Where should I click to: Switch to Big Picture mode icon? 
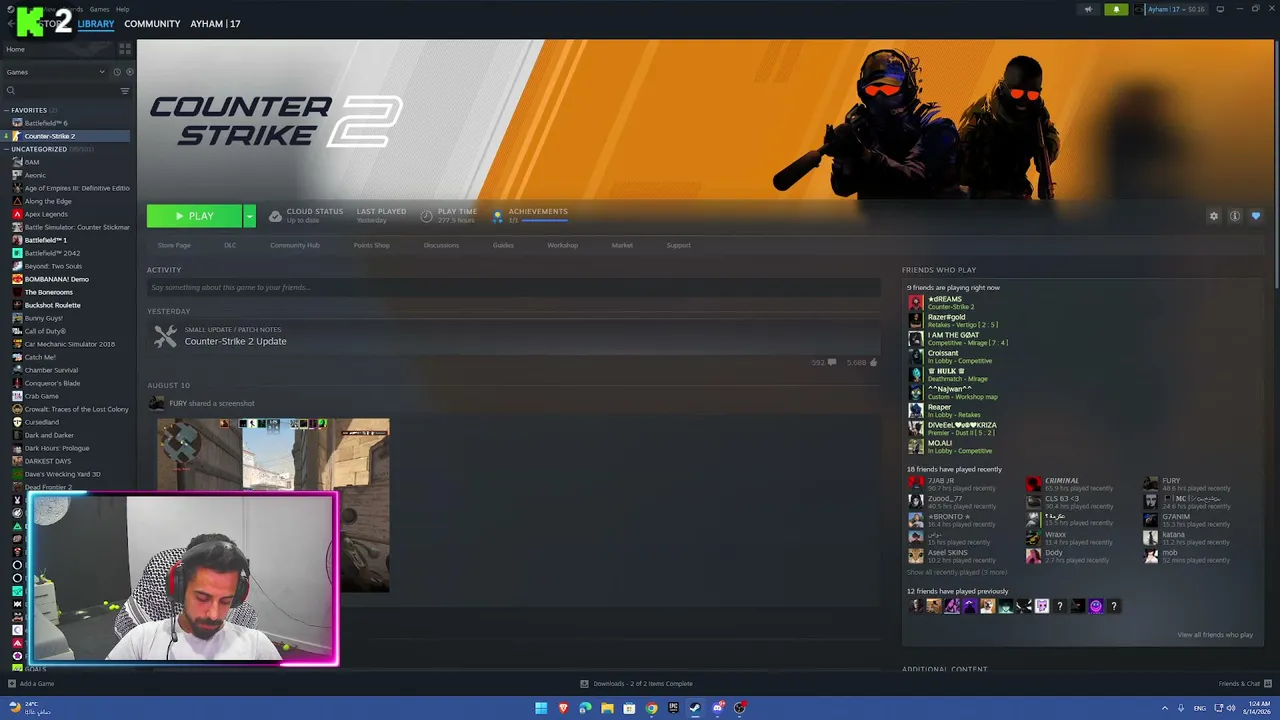point(1220,10)
